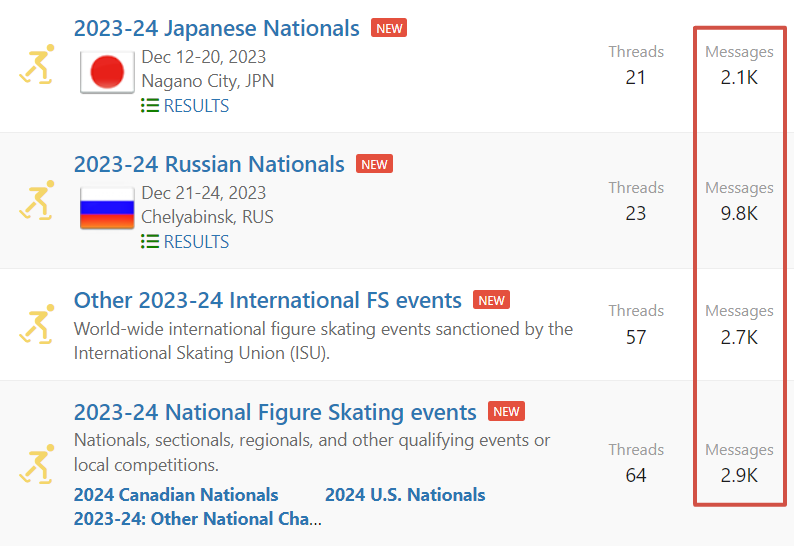This screenshot has height=546, width=794.
Task: Click NEW badge next to Japanese Nationals
Action: click(389, 28)
